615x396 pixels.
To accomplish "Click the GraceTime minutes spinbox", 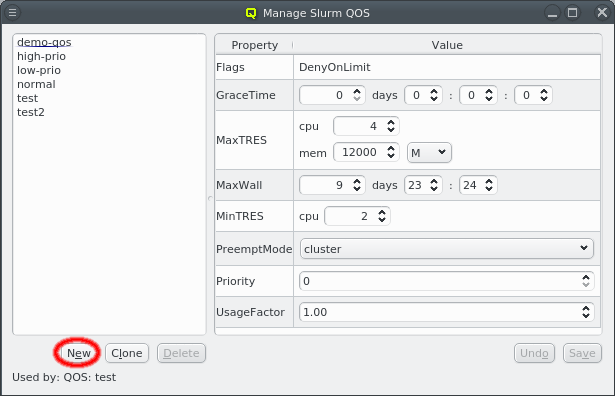I will [478, 95].
